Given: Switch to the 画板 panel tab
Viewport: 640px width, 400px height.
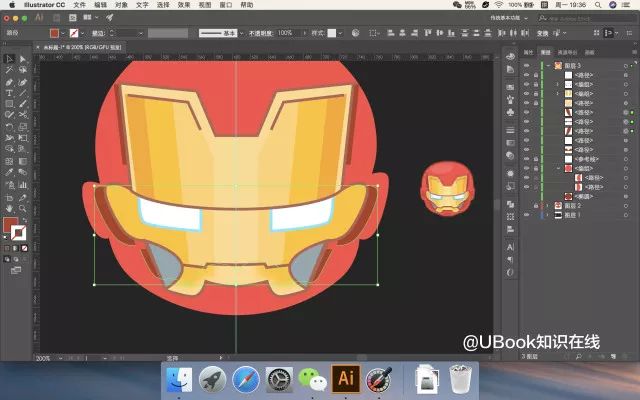Looking at the screenshot, I should [589, 52].
